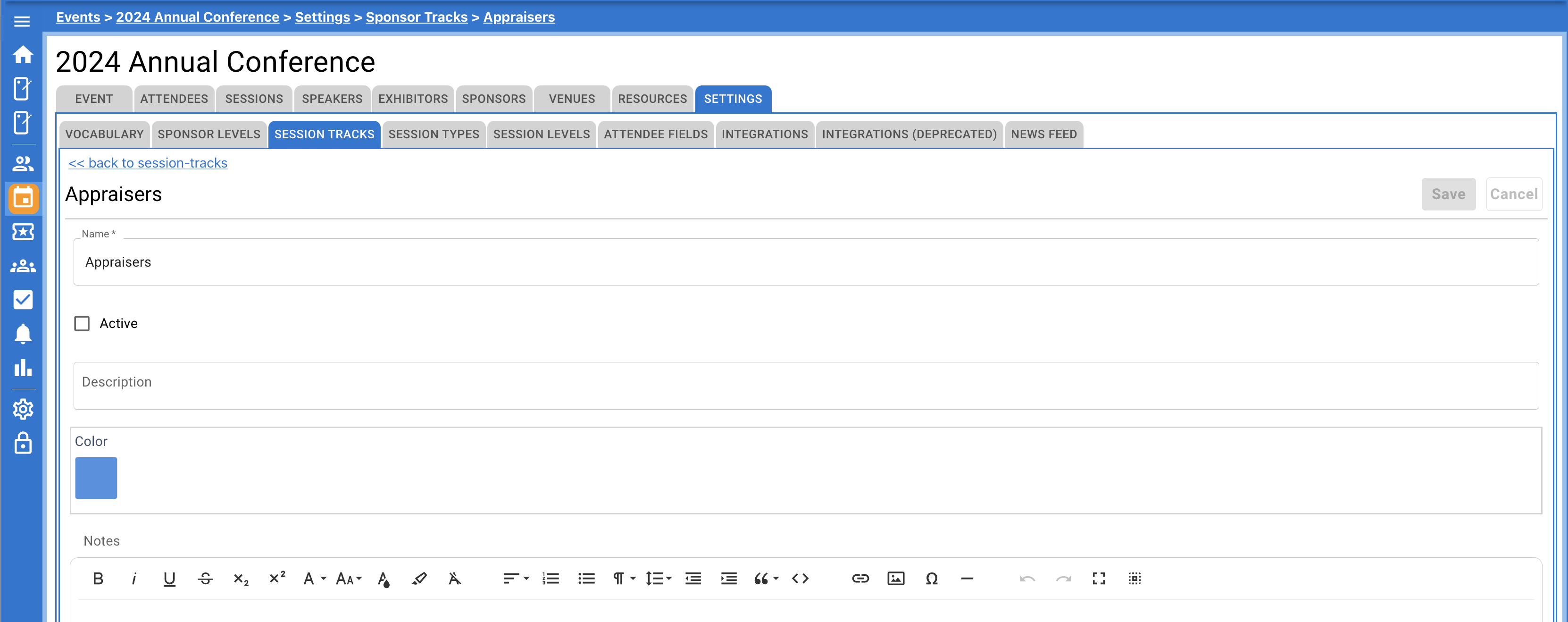1568x622 pixels.
Task: Insert an image into the Notes field
Action: 896,579
